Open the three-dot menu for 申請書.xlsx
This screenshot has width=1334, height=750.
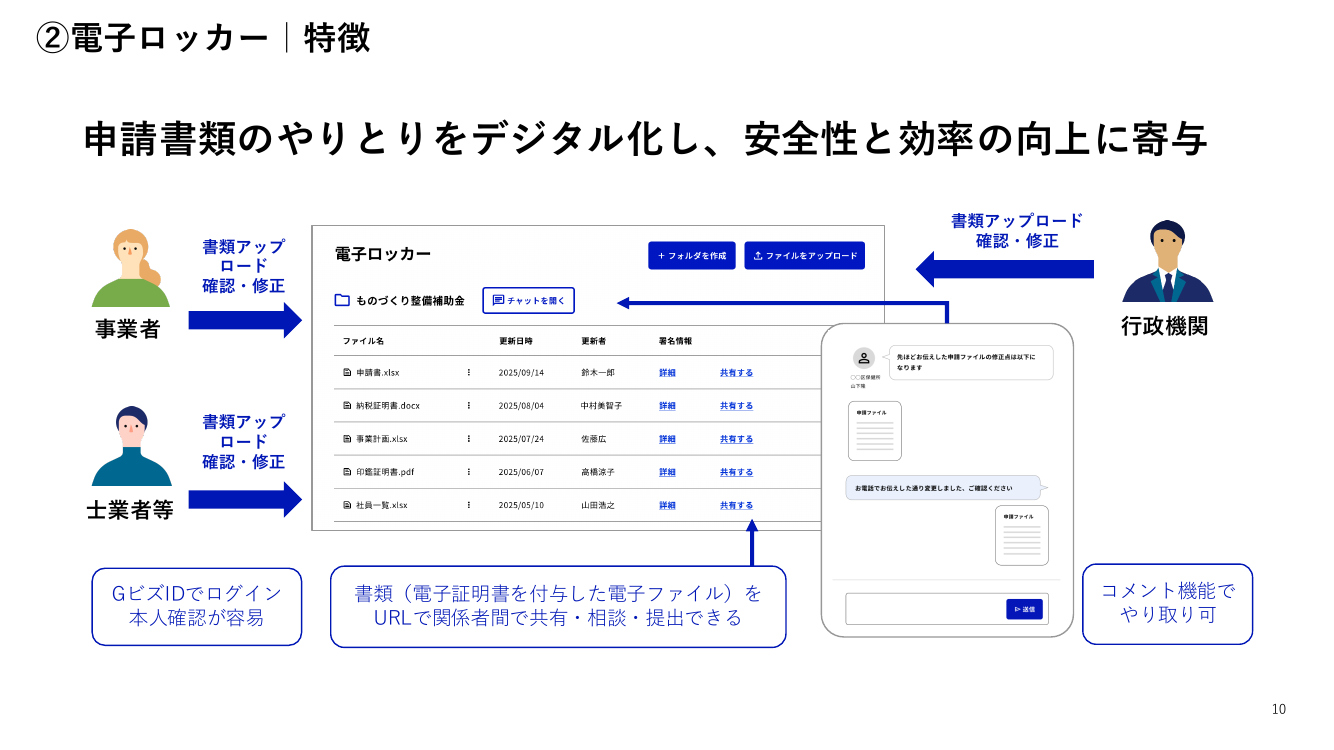coord(468,373)
